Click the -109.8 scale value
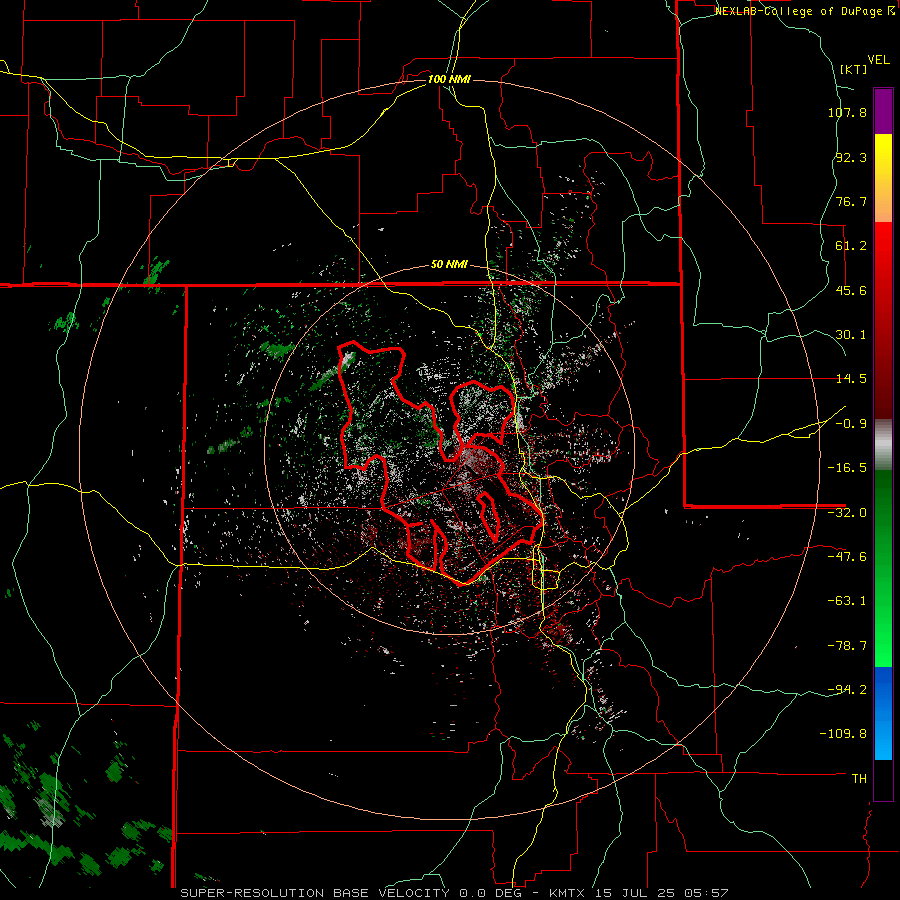Image resolution: width=900 pixels, height=900 pixels. (x=843, y=734)
